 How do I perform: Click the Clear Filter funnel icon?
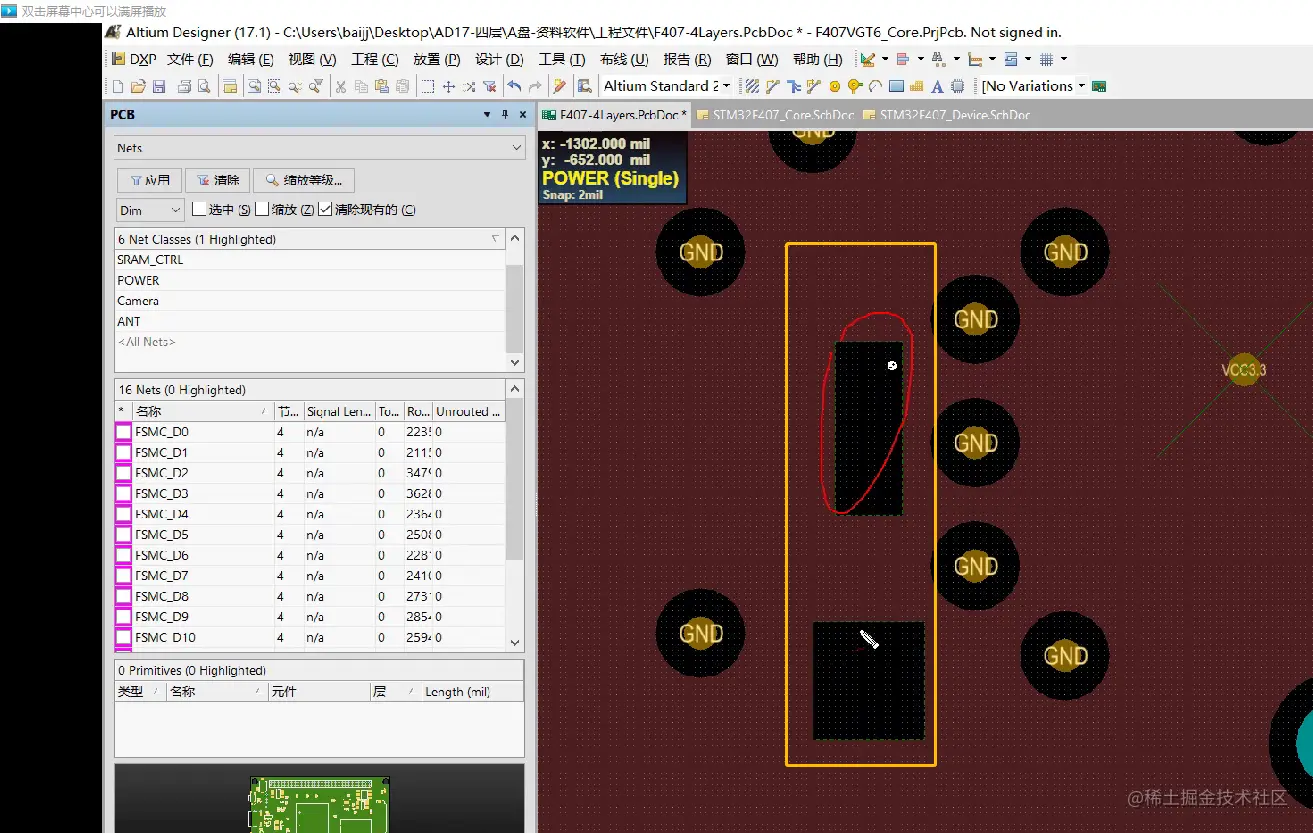coord(489,86)
